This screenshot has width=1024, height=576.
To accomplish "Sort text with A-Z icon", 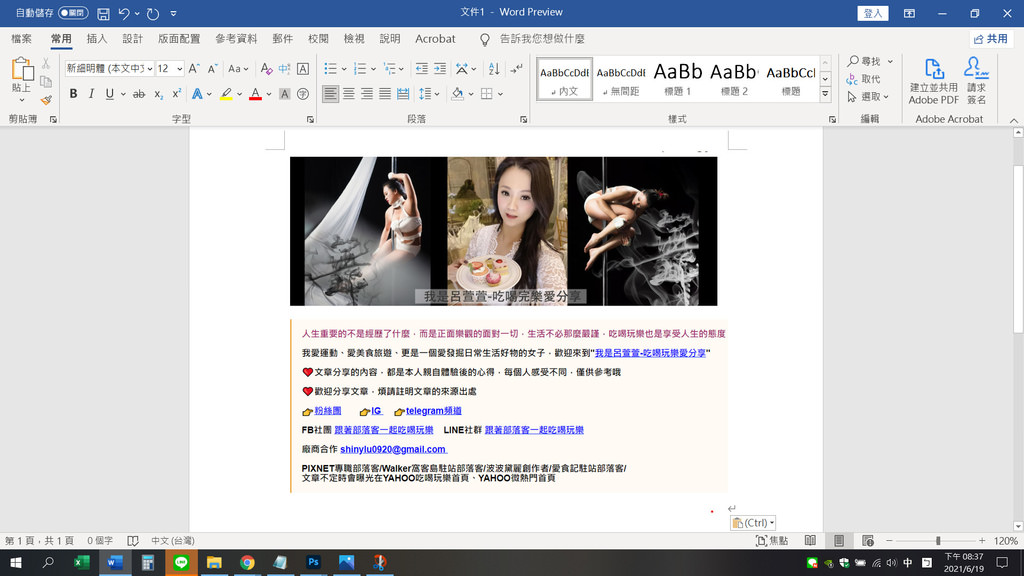I will coord(494,69).
